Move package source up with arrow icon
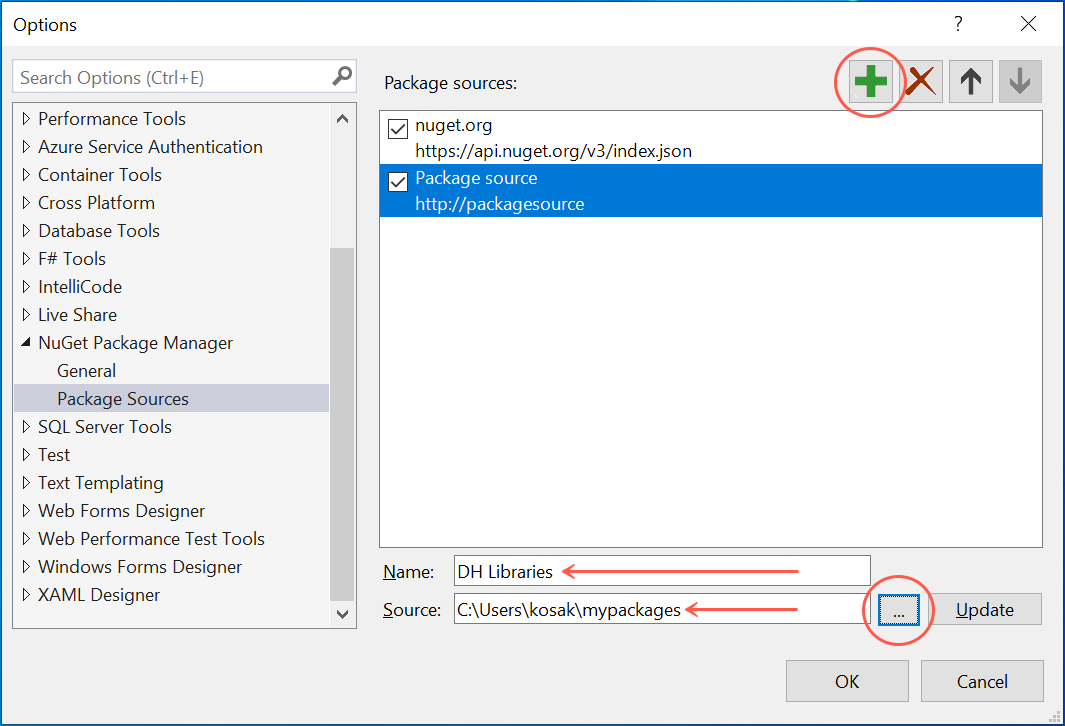The height and width of the screenshot is (726, 1065). [x=970, y=82]
